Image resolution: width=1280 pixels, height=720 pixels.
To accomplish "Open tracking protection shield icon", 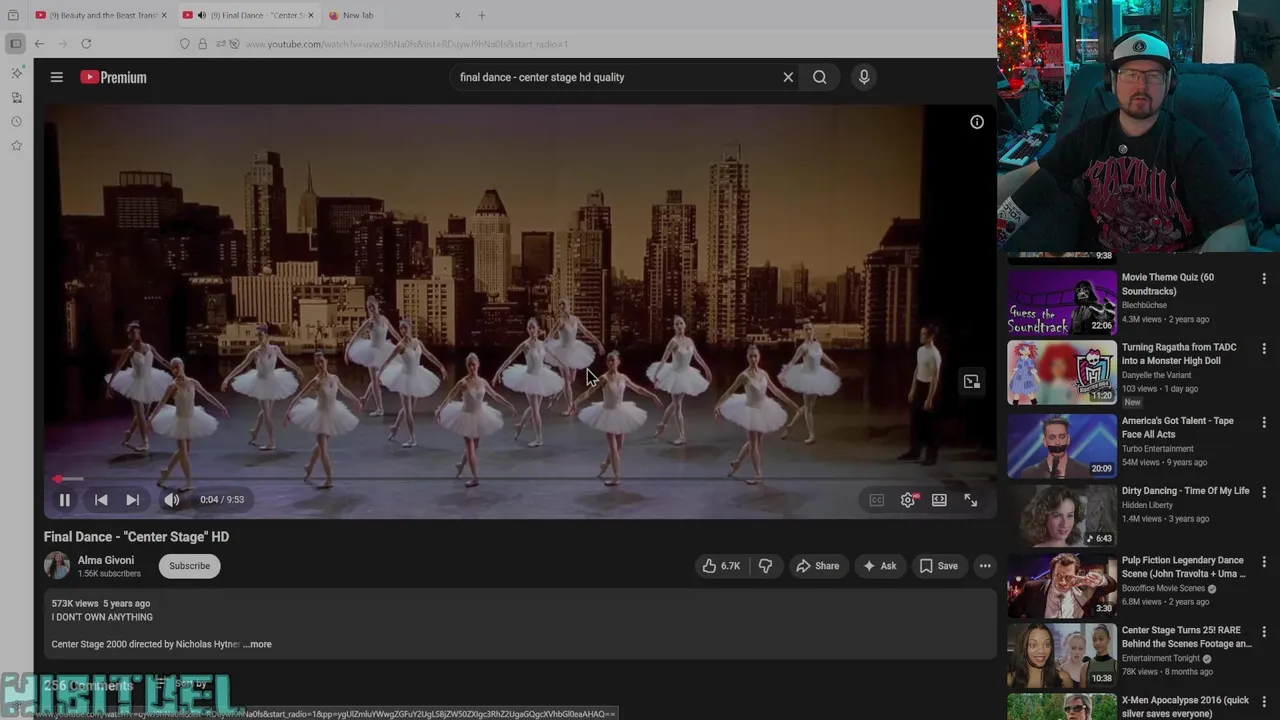I will [185, 44].
